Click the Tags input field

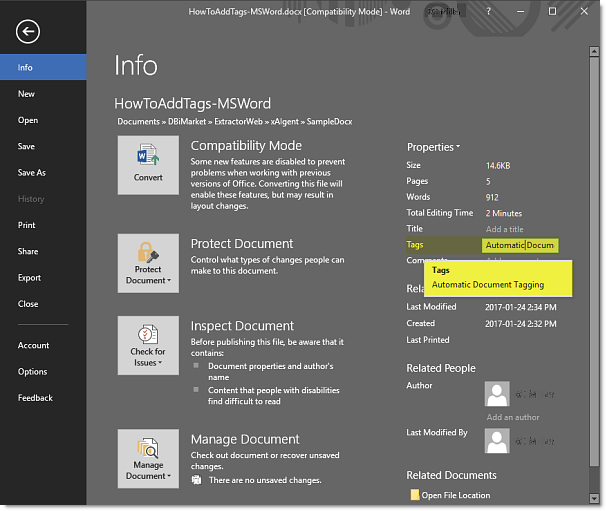520,245
